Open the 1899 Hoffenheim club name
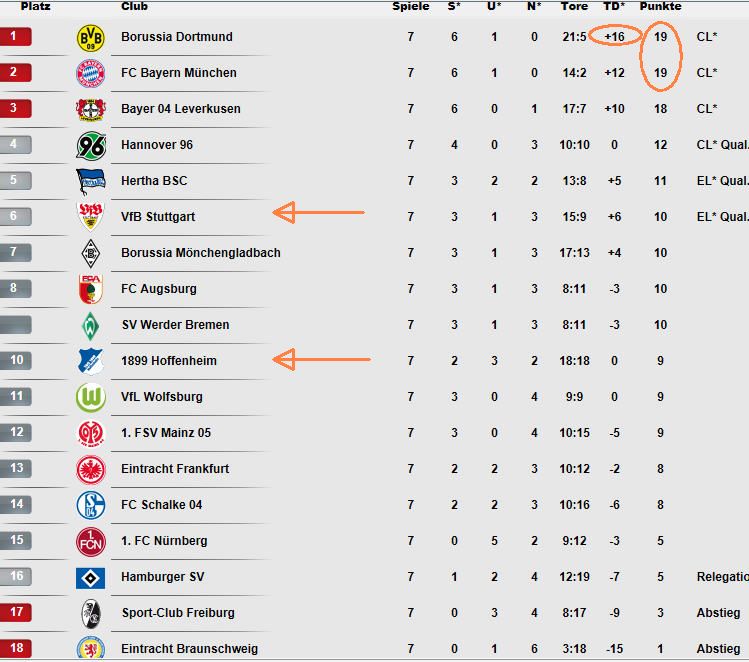749x662 pixels. coord(169,361)
